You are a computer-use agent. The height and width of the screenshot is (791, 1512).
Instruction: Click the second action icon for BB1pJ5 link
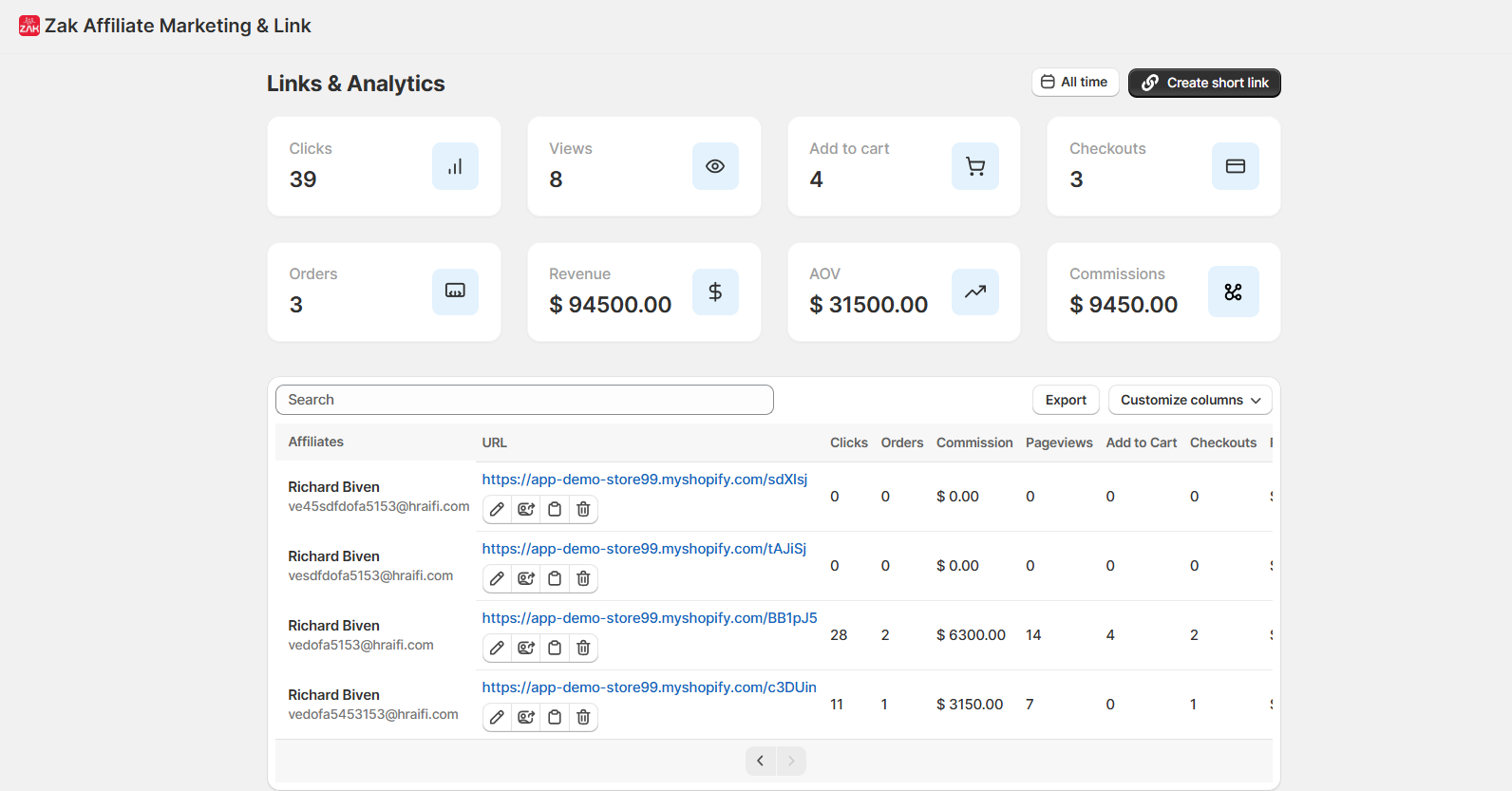coord(526,648)
